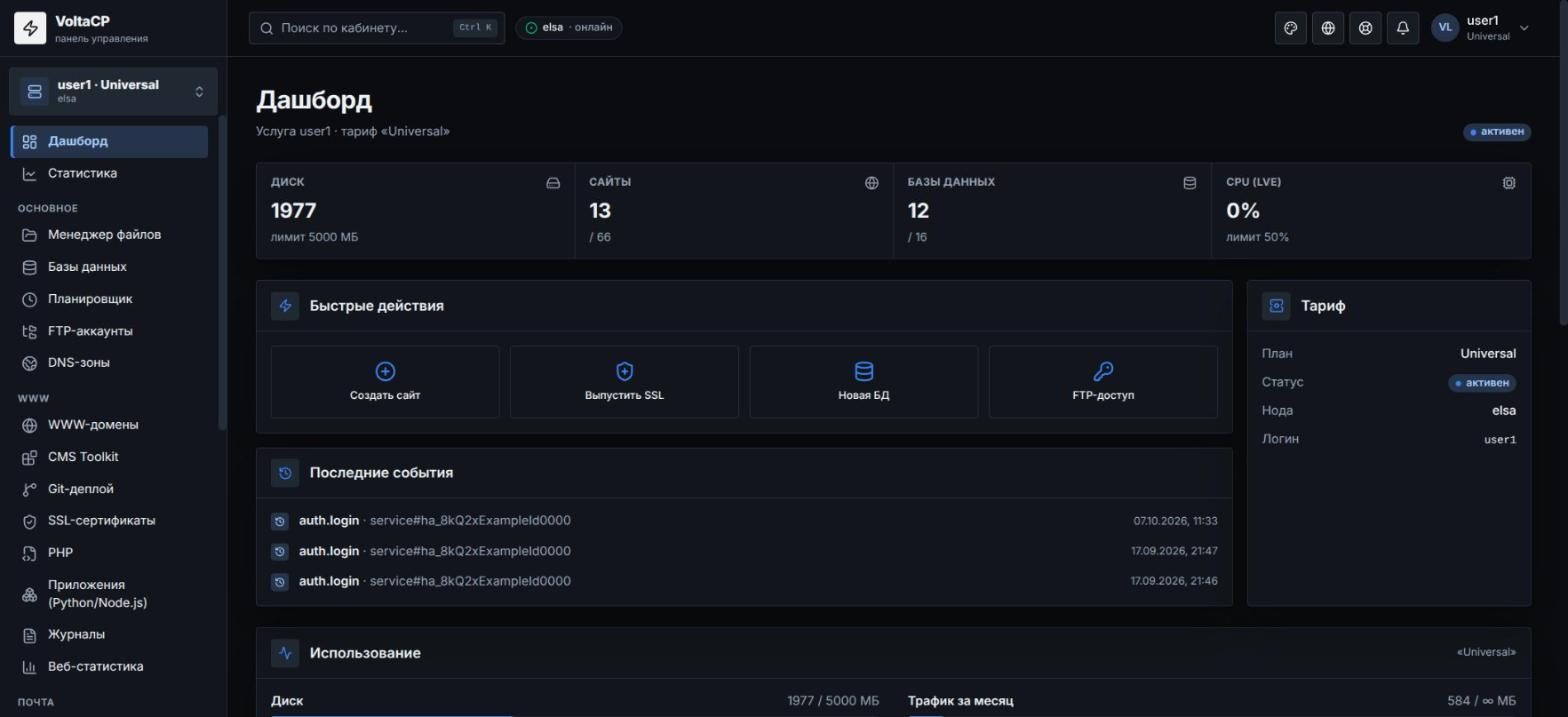
Task: Open Дашборд in the sidebar
Action: (x=110, y=141)
